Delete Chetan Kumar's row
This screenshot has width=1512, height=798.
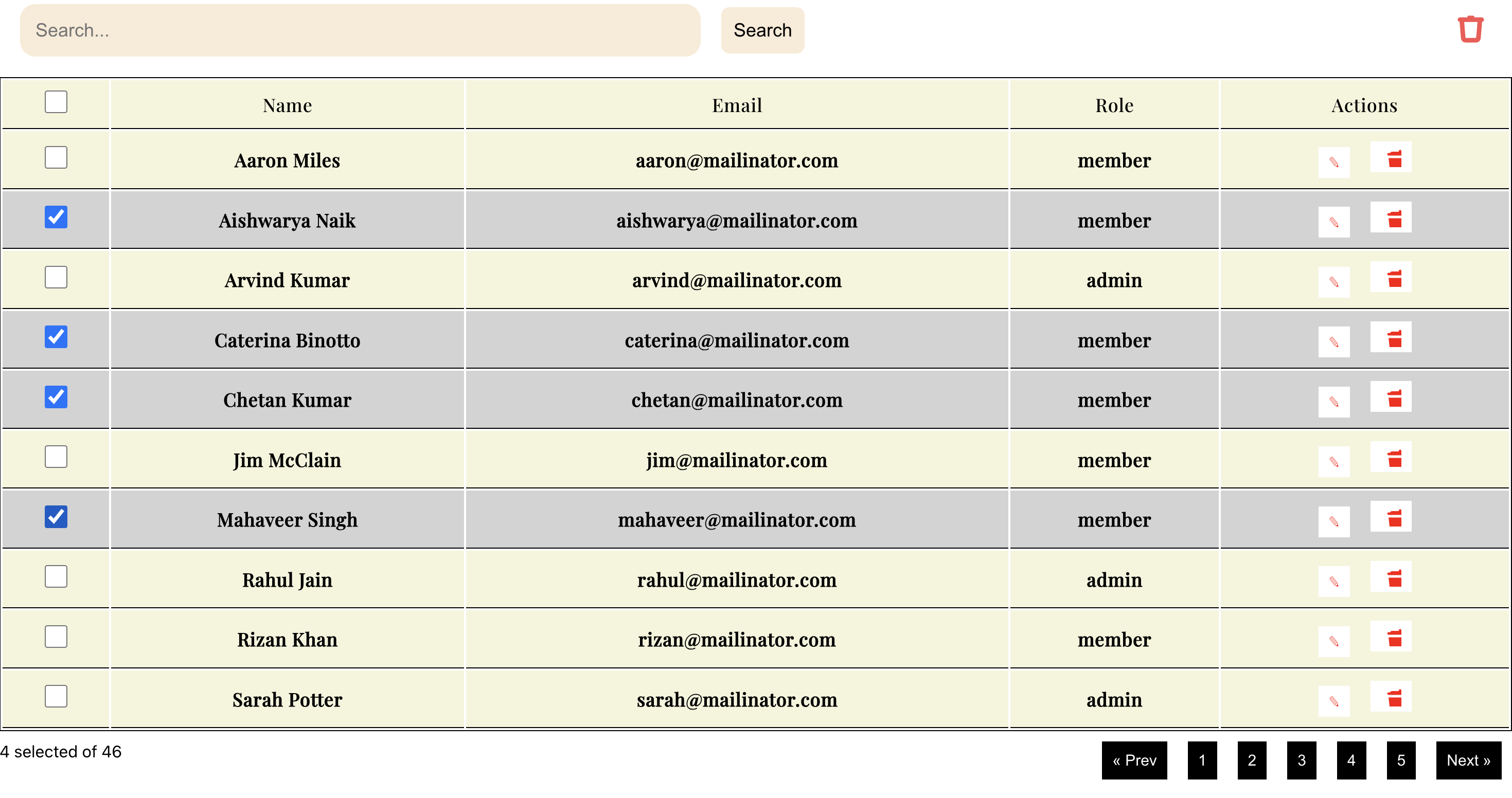[1391, 396]
